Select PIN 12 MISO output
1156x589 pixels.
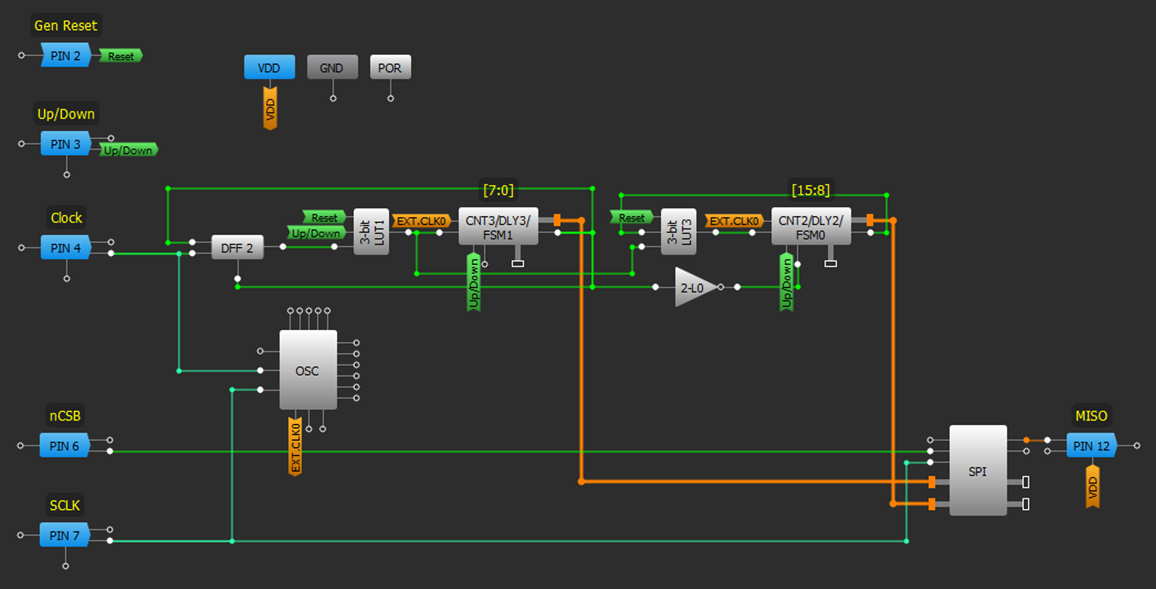[x=1091, y=446]
